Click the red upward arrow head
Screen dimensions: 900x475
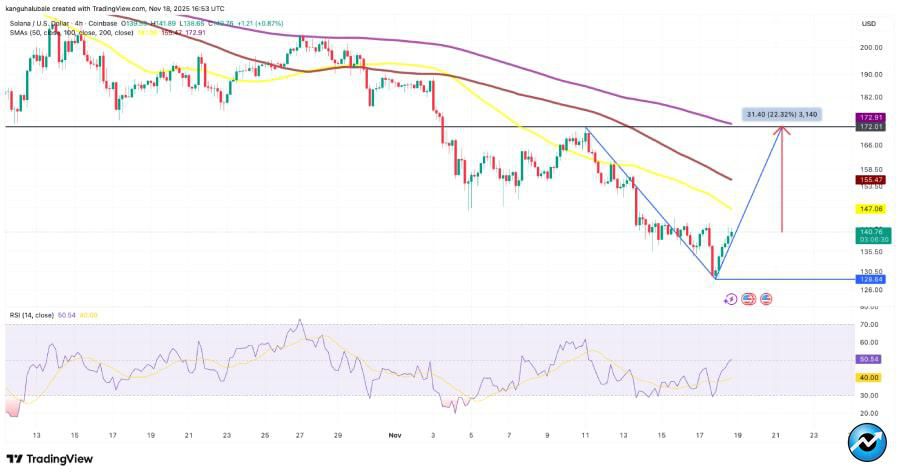point(783,130)
